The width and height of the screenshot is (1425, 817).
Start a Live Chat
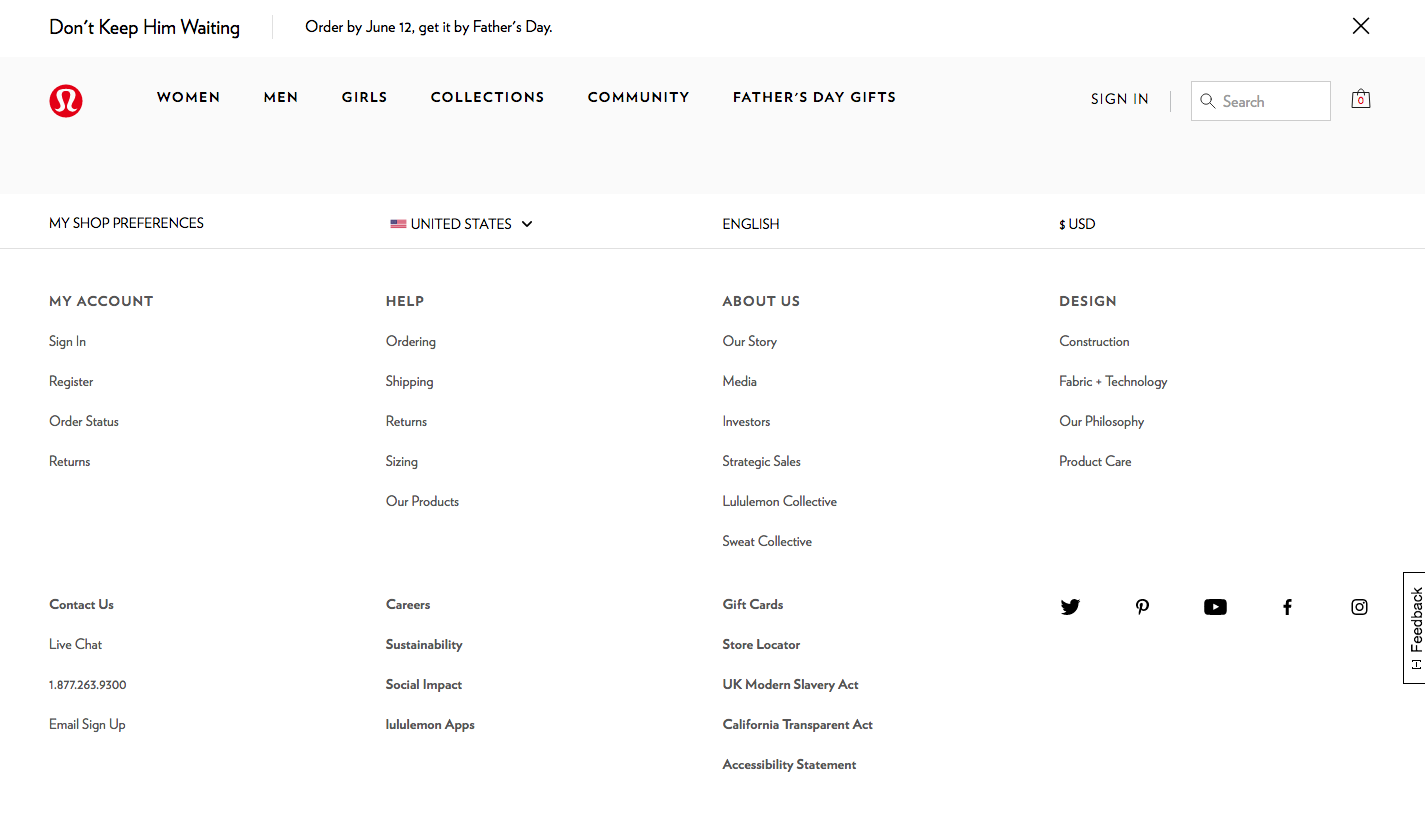click(75, 644)
